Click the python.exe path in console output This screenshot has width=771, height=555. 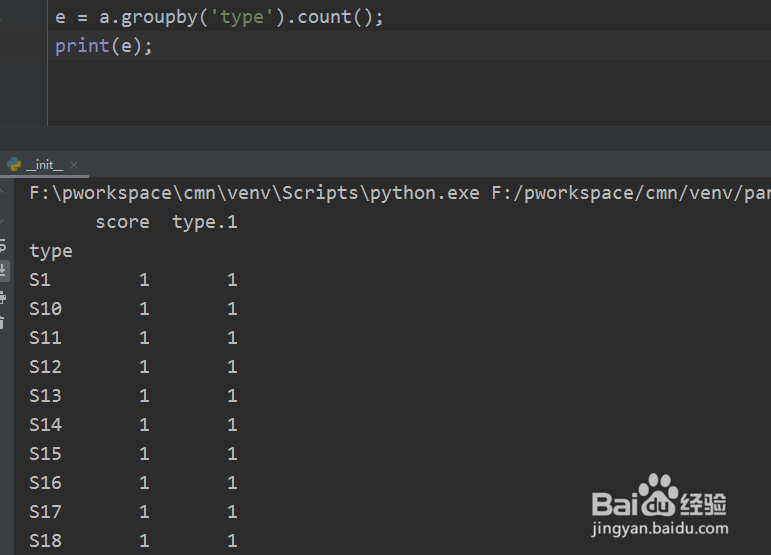254,193
